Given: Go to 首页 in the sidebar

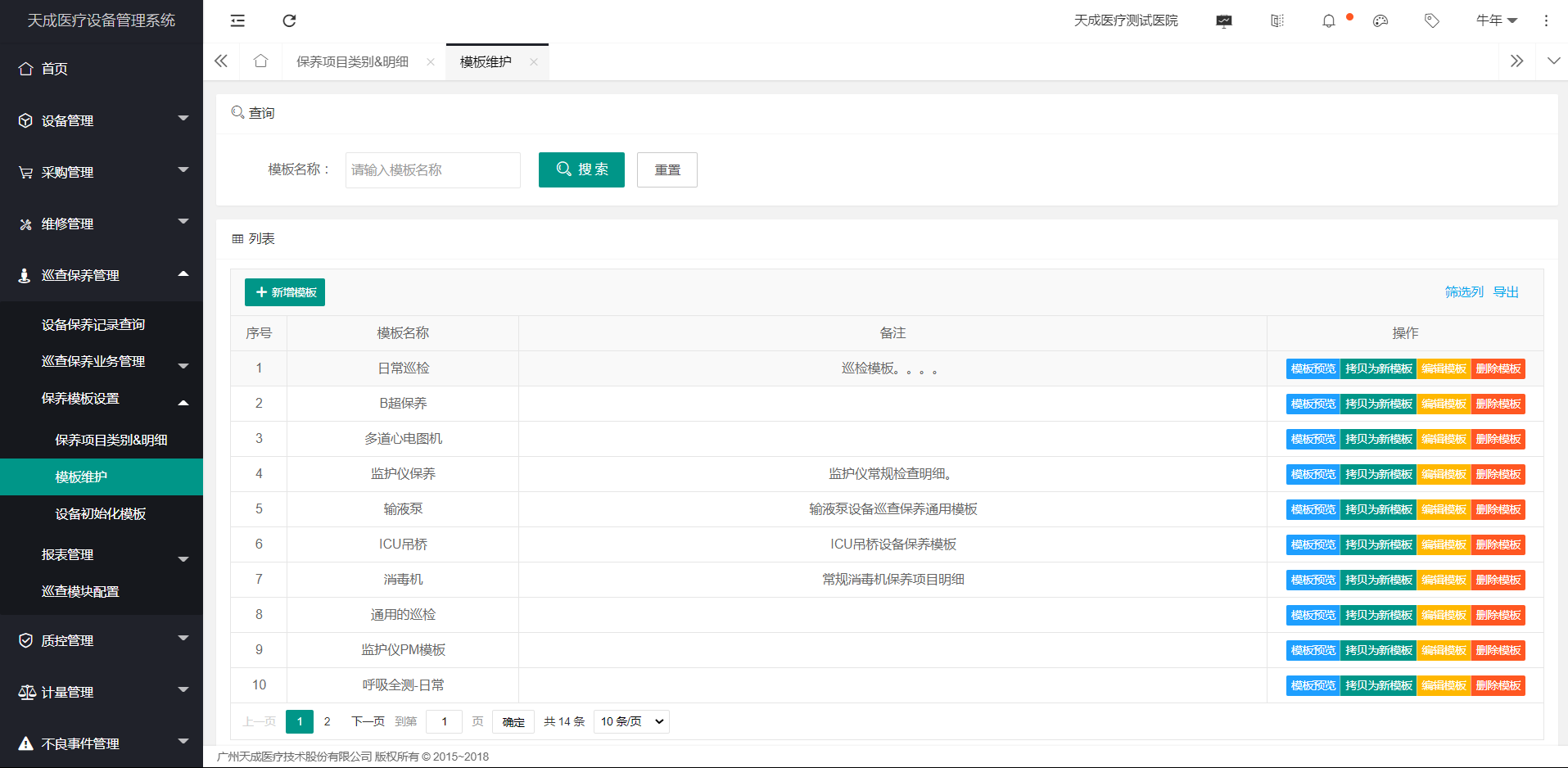Looking at the screenshot, I should pos(102,69).
